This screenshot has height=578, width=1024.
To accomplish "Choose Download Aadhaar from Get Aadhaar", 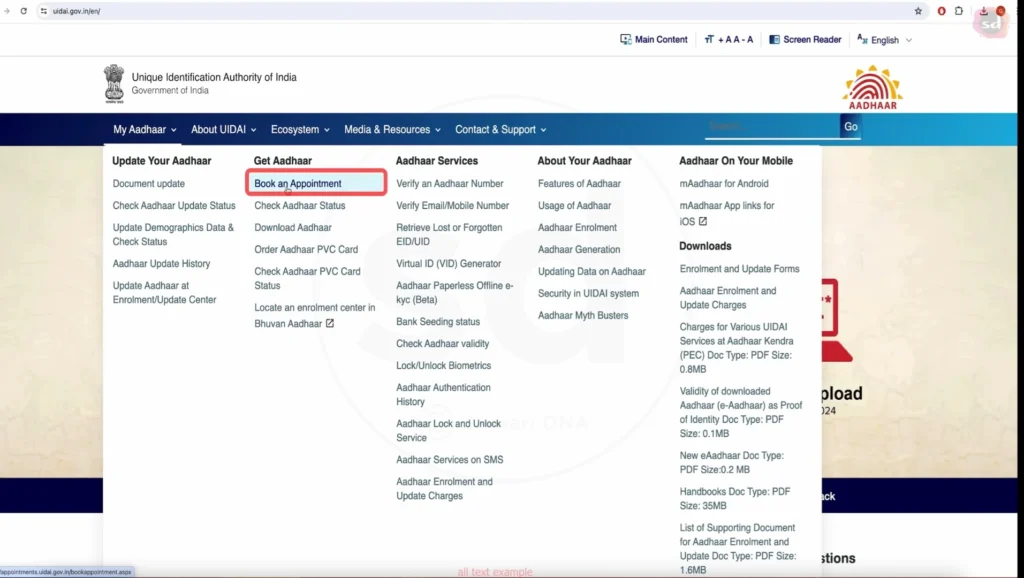I will pyautogui.click(x=293, y=228).
